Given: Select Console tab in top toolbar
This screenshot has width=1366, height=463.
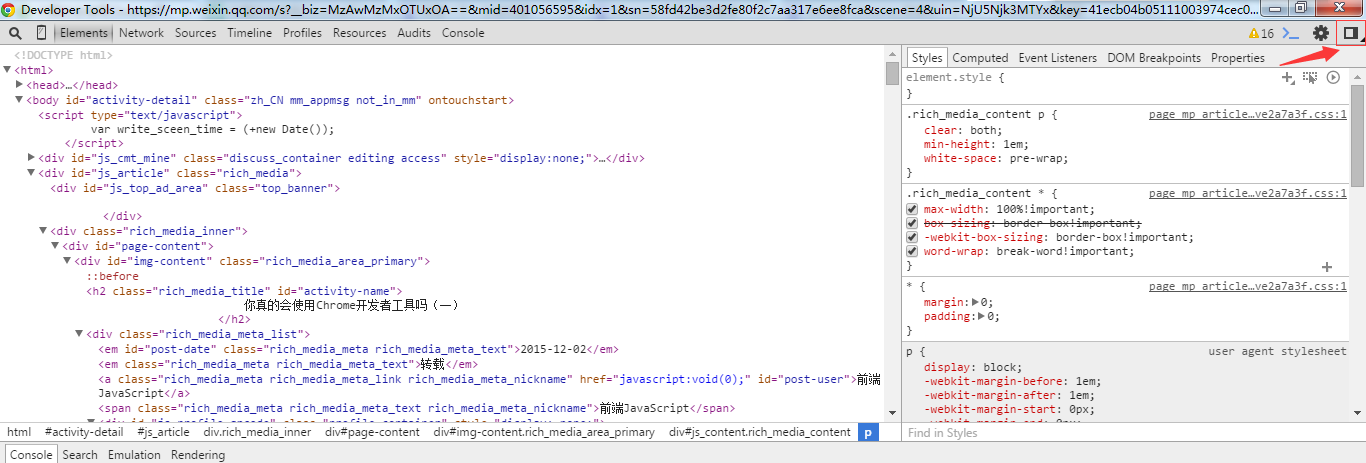Looking at the screenshot, I should [463, 33].
